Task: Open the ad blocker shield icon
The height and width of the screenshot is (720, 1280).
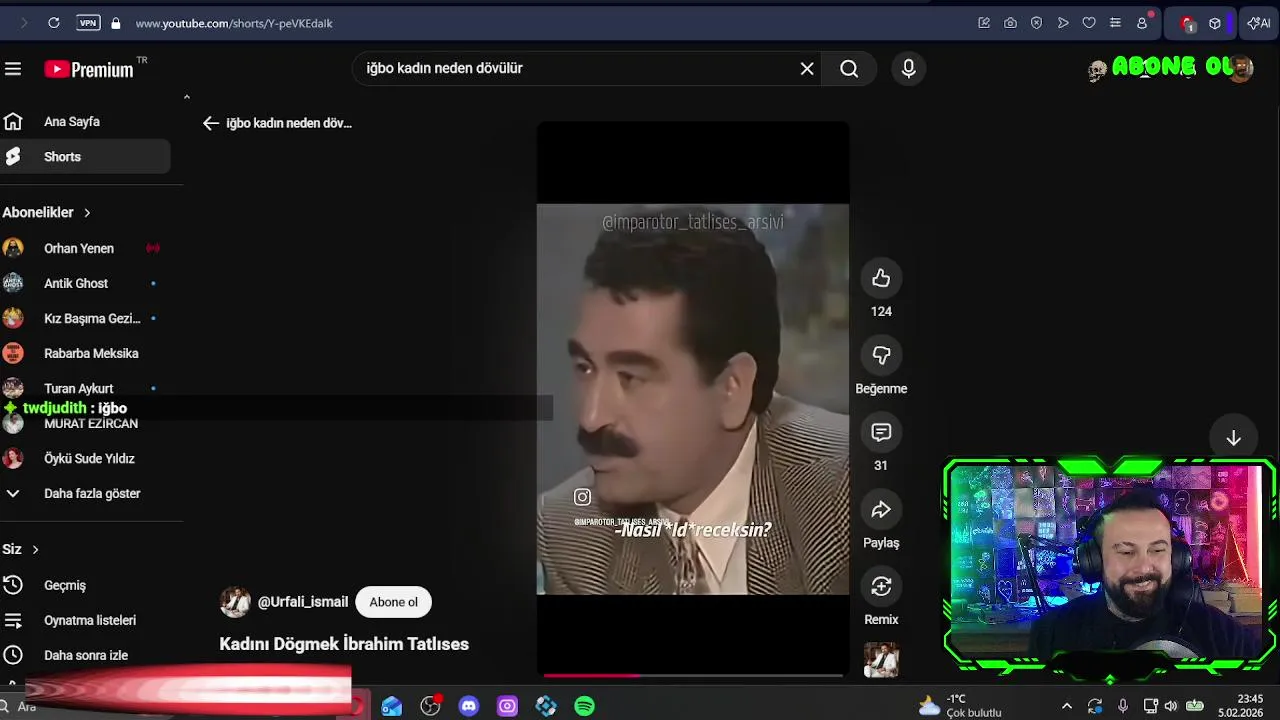Action: [x=1036, y=23]
